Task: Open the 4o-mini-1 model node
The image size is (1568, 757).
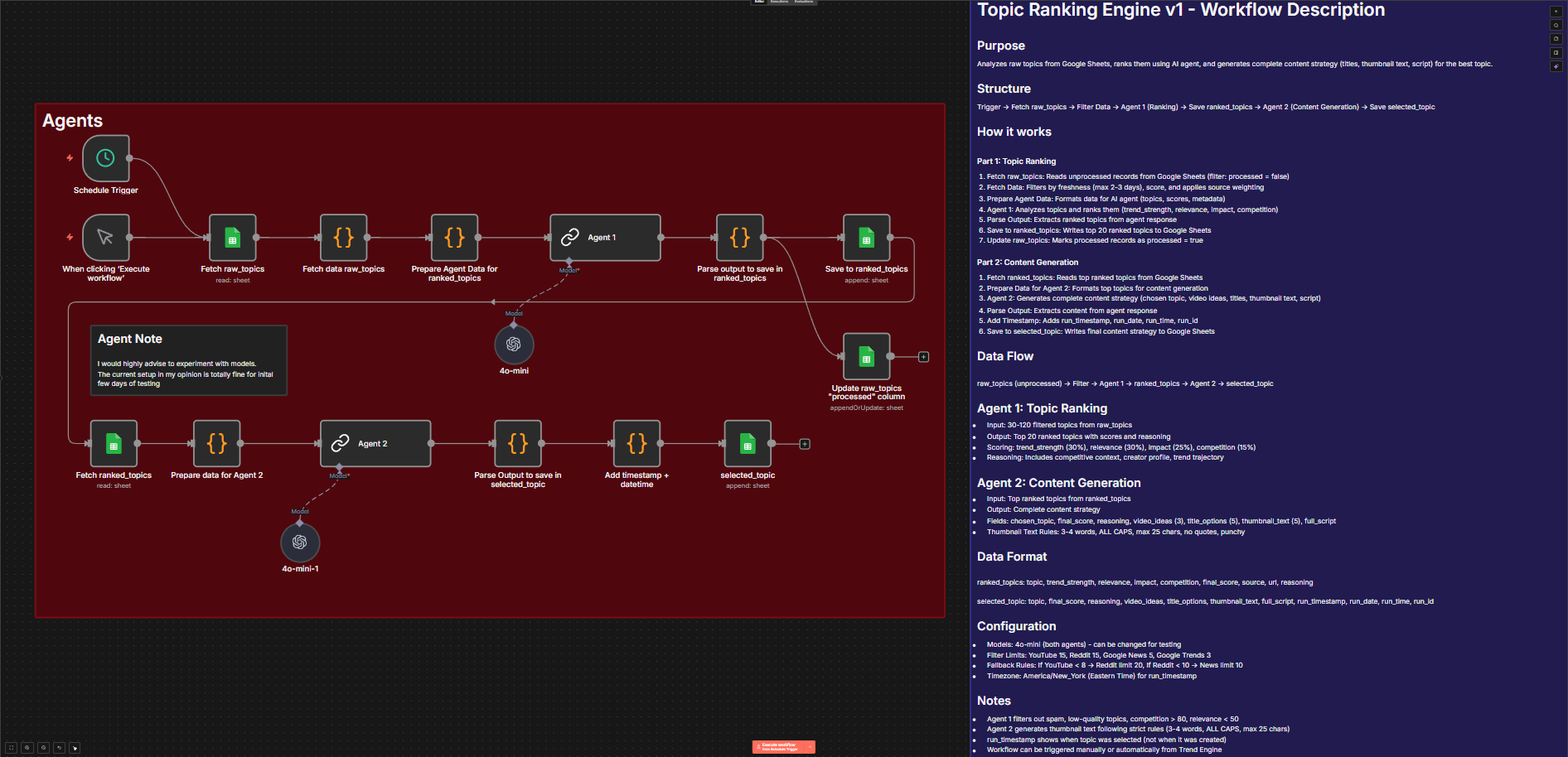Action: point(300,542)
